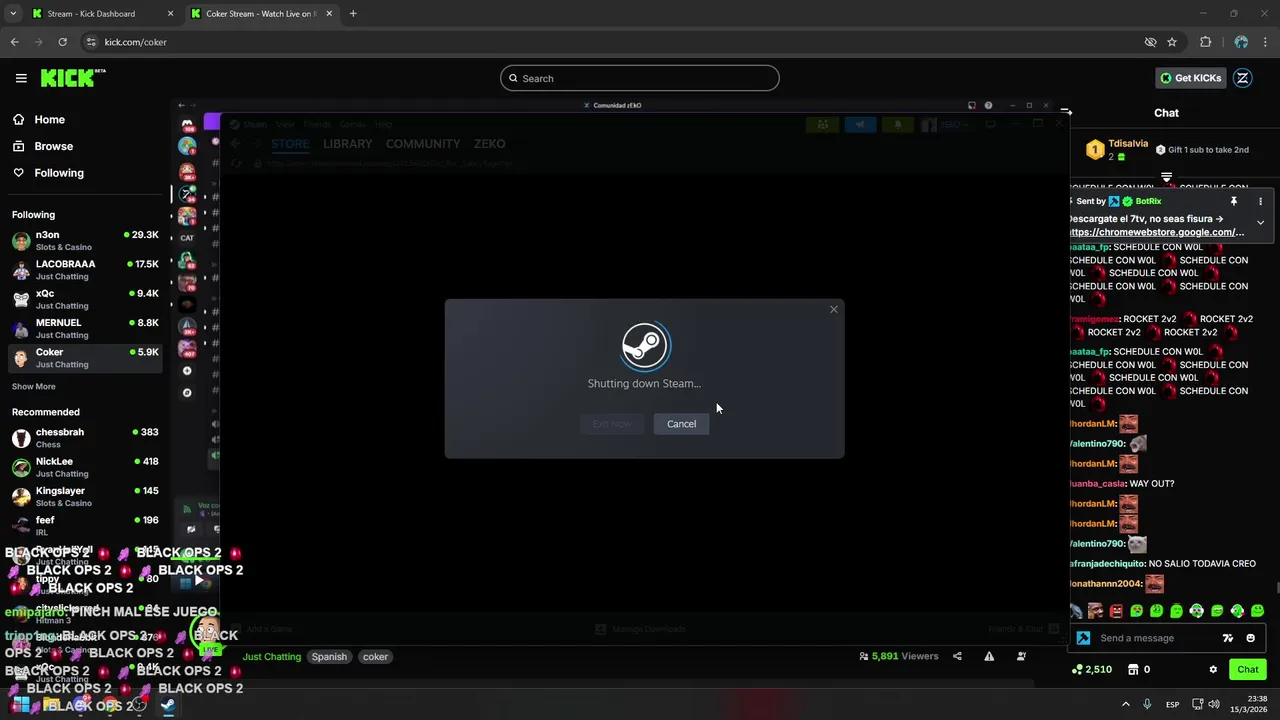Report the stream with warning icon
This screenshot has width=1280, height=720.
click(x=989, y=656)
